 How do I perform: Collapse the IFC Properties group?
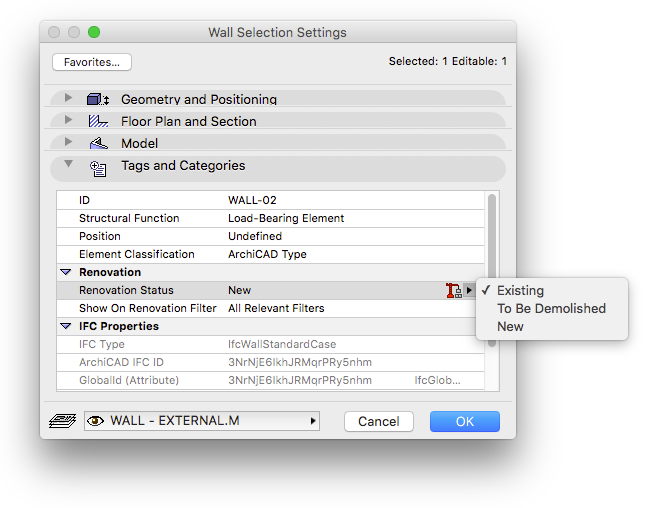tap(66, 326)
